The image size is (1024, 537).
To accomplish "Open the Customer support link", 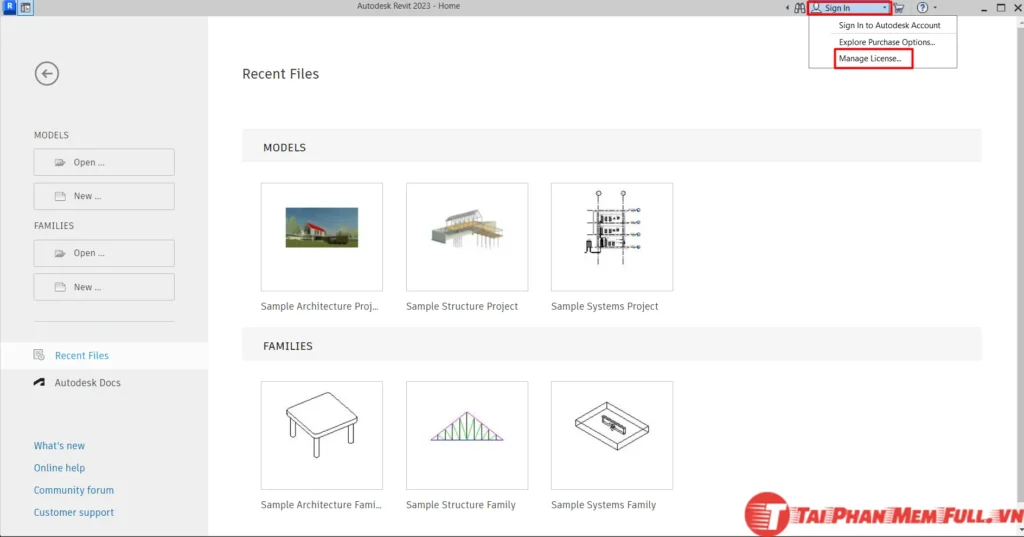I will pyautogui.click(x=74, y=512).
